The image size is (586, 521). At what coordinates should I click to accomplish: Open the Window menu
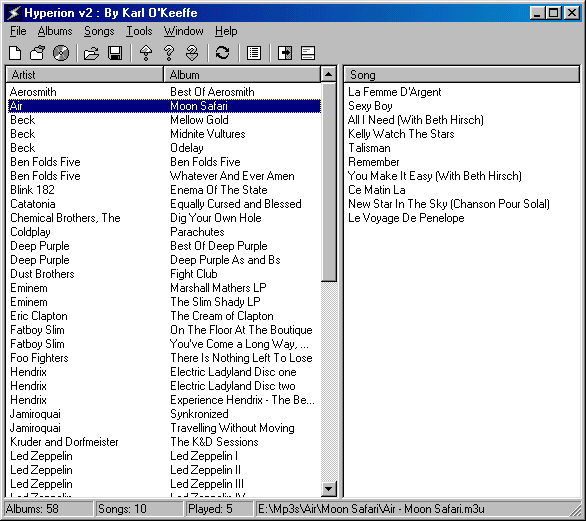click(183, 31)
